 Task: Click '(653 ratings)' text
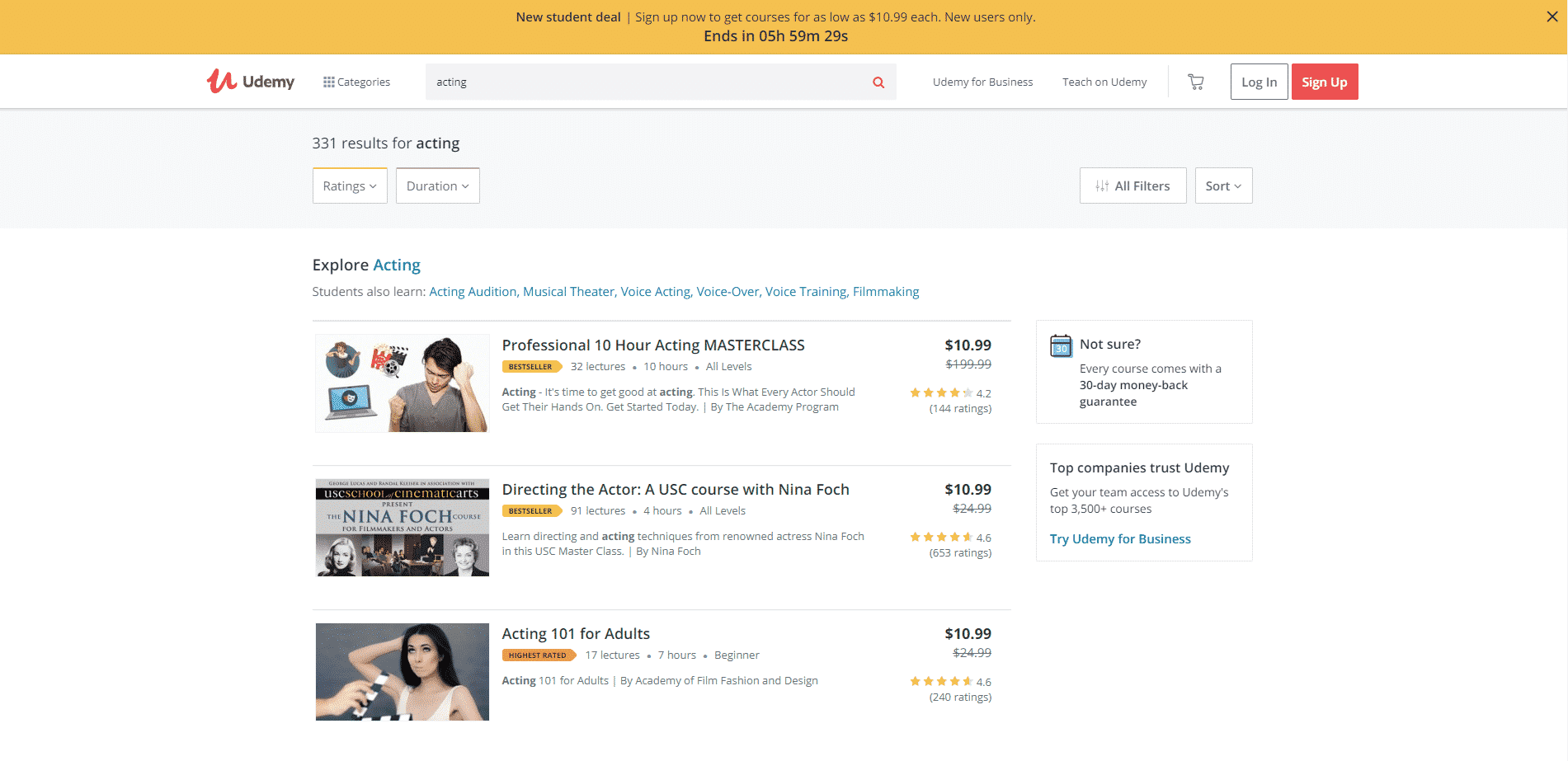pyautogui.click(x=960, y=553)
